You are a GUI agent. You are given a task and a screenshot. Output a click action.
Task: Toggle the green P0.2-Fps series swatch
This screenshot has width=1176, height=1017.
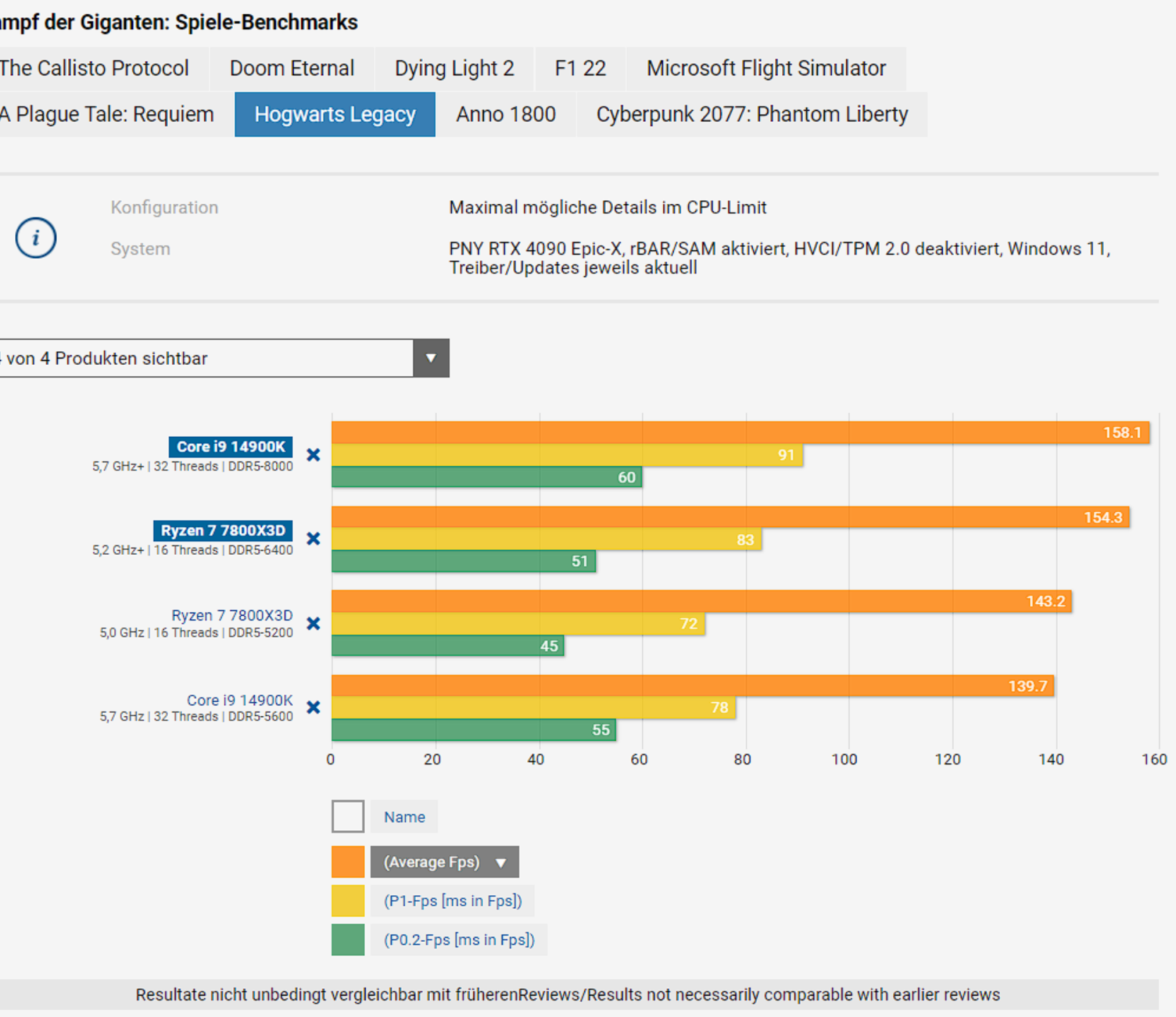tap(348, 939)
